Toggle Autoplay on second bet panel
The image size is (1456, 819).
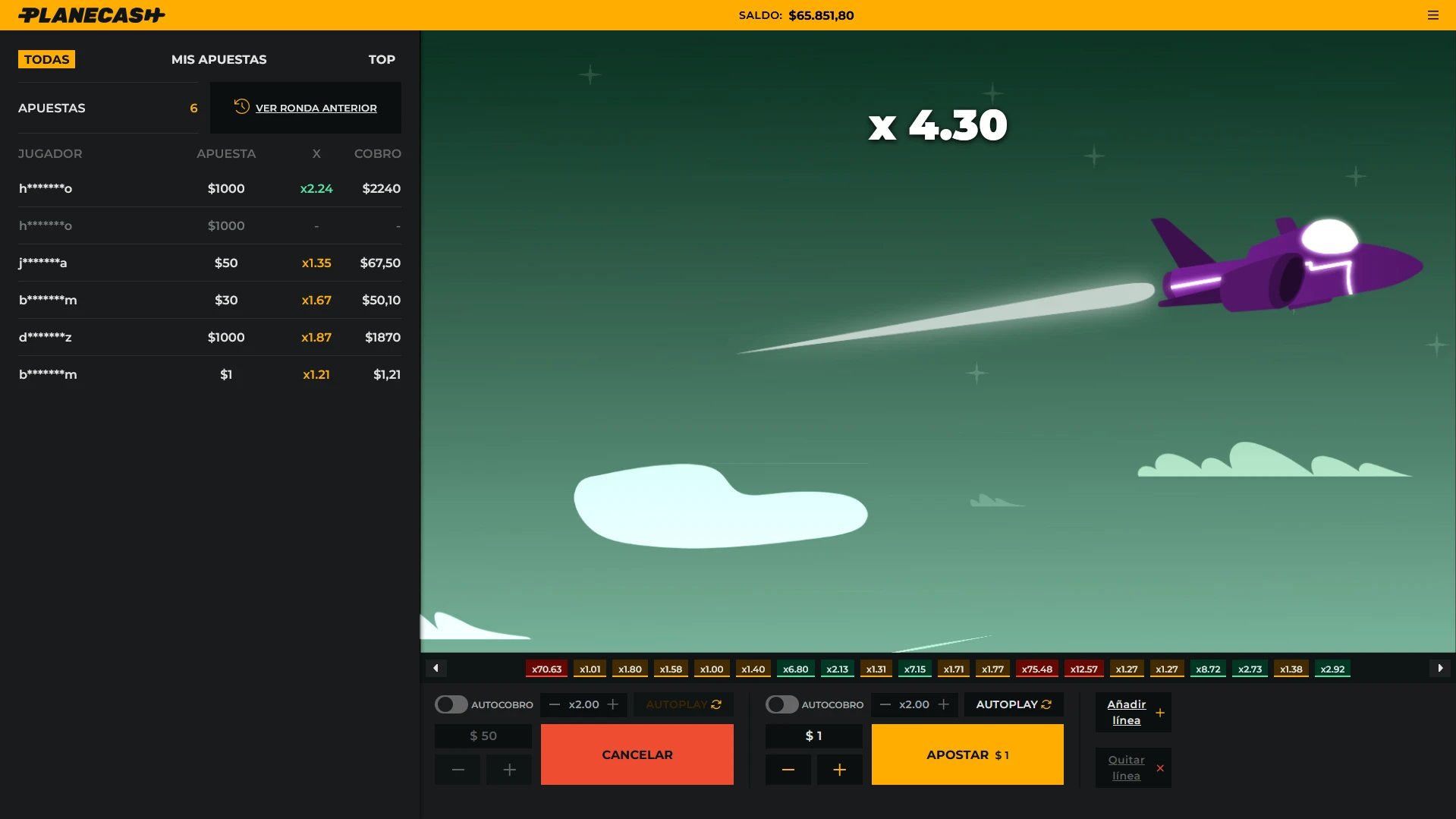(1013, 704)
